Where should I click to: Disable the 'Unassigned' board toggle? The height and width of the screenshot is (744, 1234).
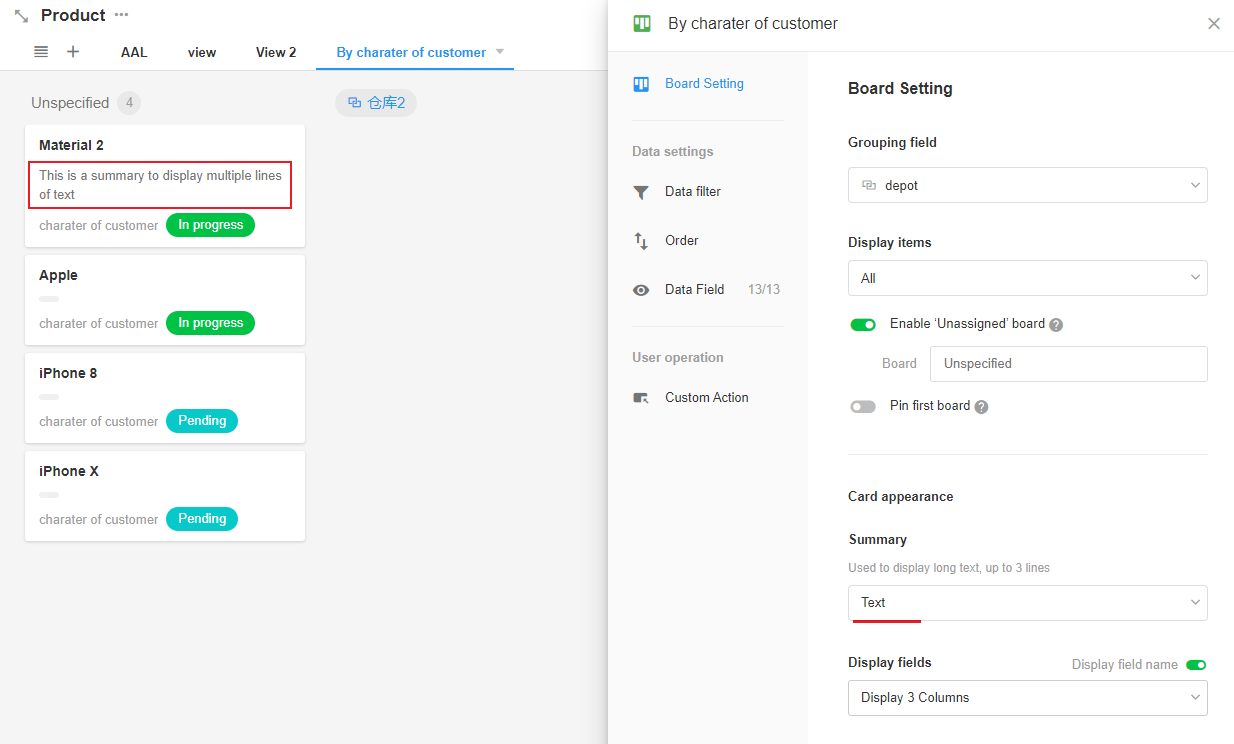click(862, 324)
